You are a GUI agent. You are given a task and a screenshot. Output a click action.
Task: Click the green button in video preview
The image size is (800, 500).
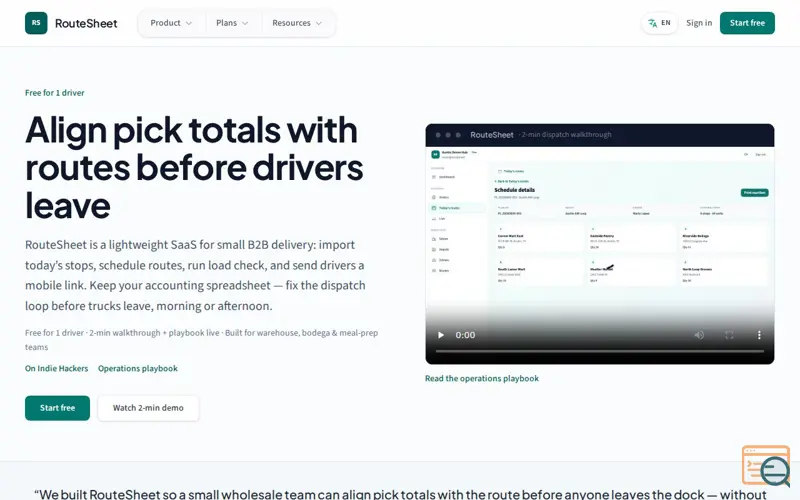click(754, 192)
